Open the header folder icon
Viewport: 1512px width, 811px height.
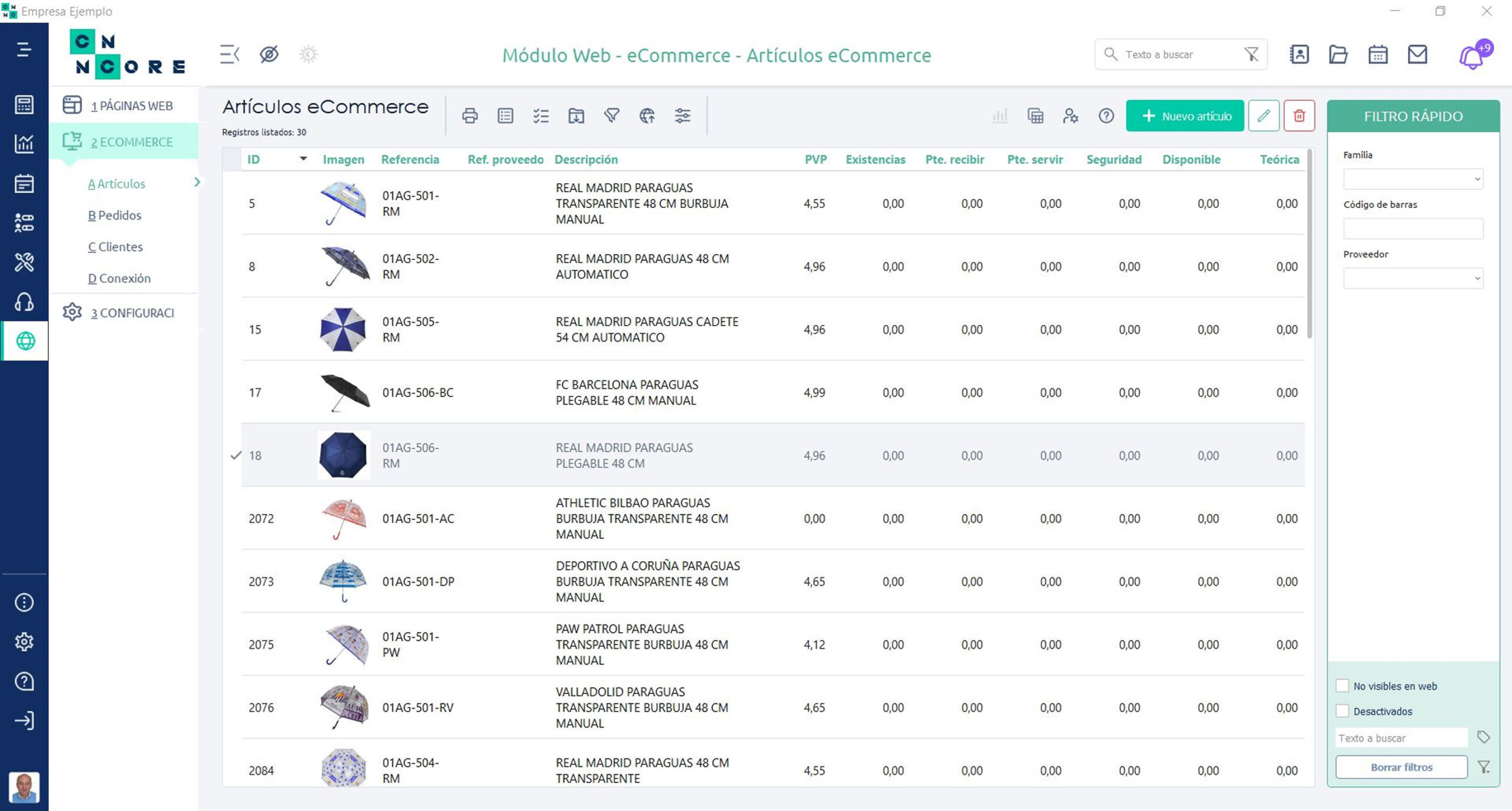click(1338, 54)
